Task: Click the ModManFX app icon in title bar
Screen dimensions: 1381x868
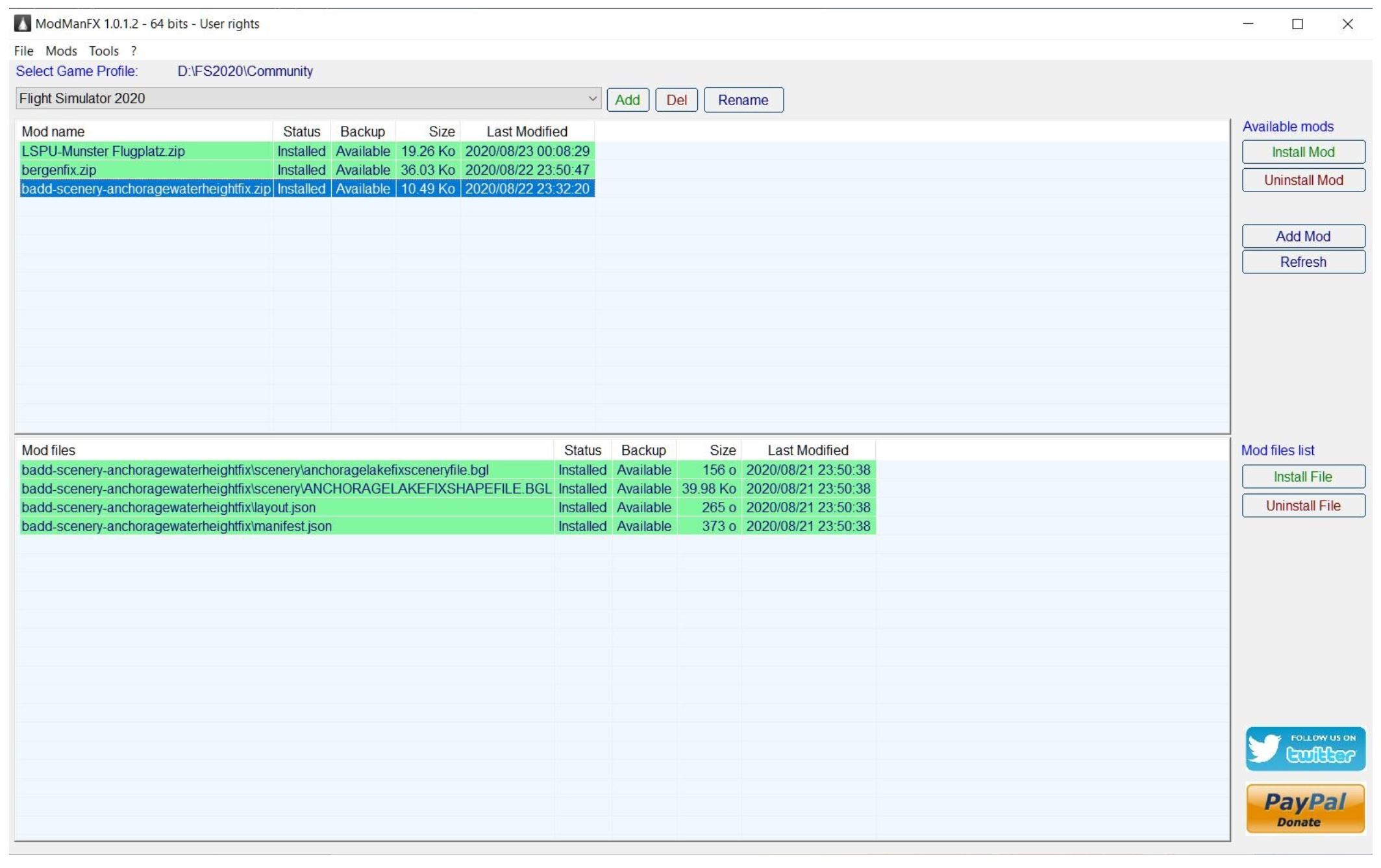Action: pos(23,24)
